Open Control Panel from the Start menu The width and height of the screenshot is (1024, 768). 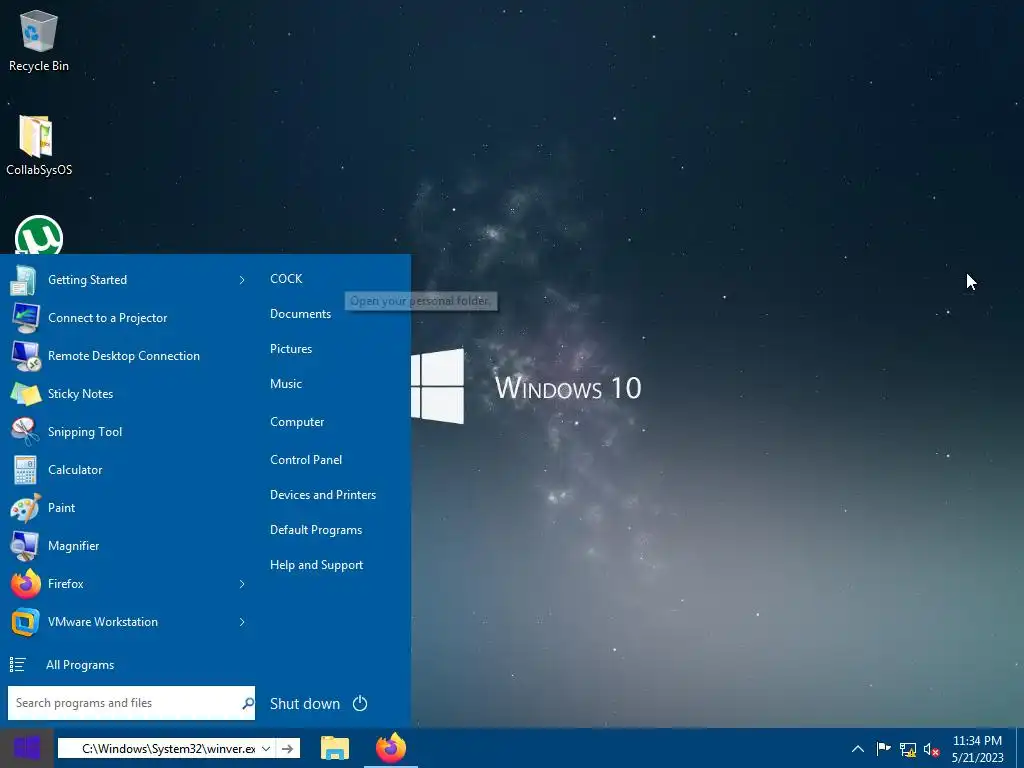tap(306, 460)
